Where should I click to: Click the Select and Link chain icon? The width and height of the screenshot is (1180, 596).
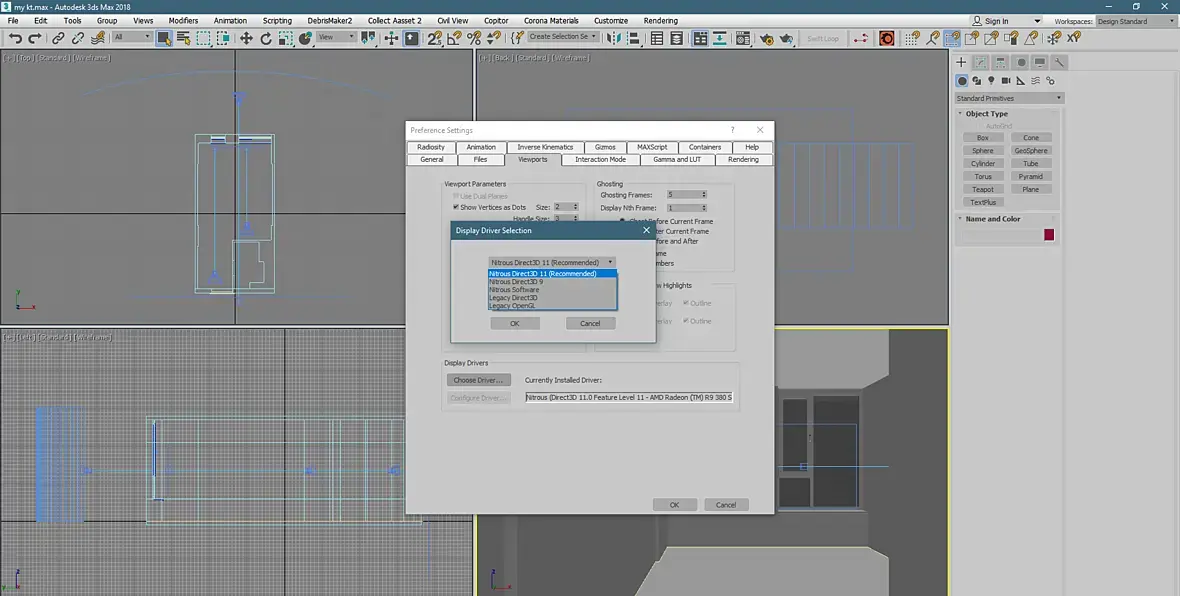(58, 38)
